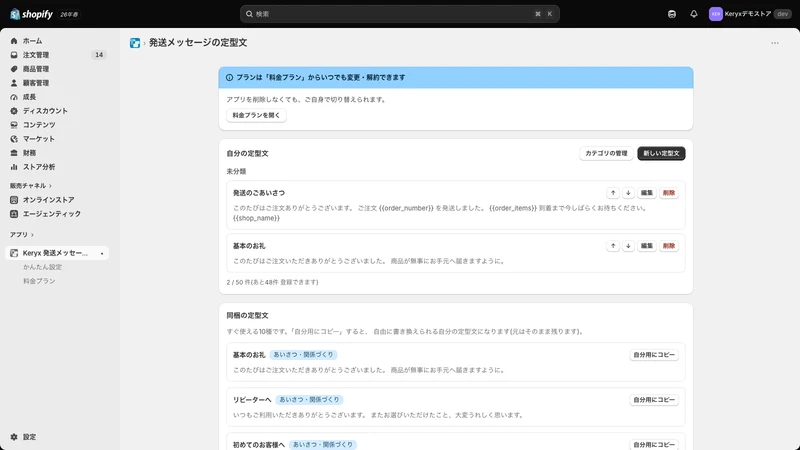Move 発送のごあいさつ template down
800x450 pixels.
pos(628,193)
